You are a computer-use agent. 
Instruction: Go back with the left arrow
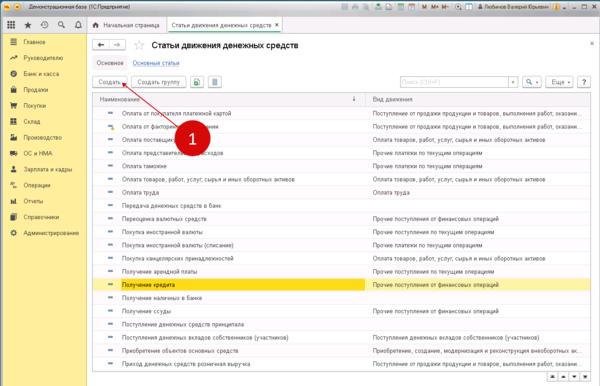[x=101, y=45]
